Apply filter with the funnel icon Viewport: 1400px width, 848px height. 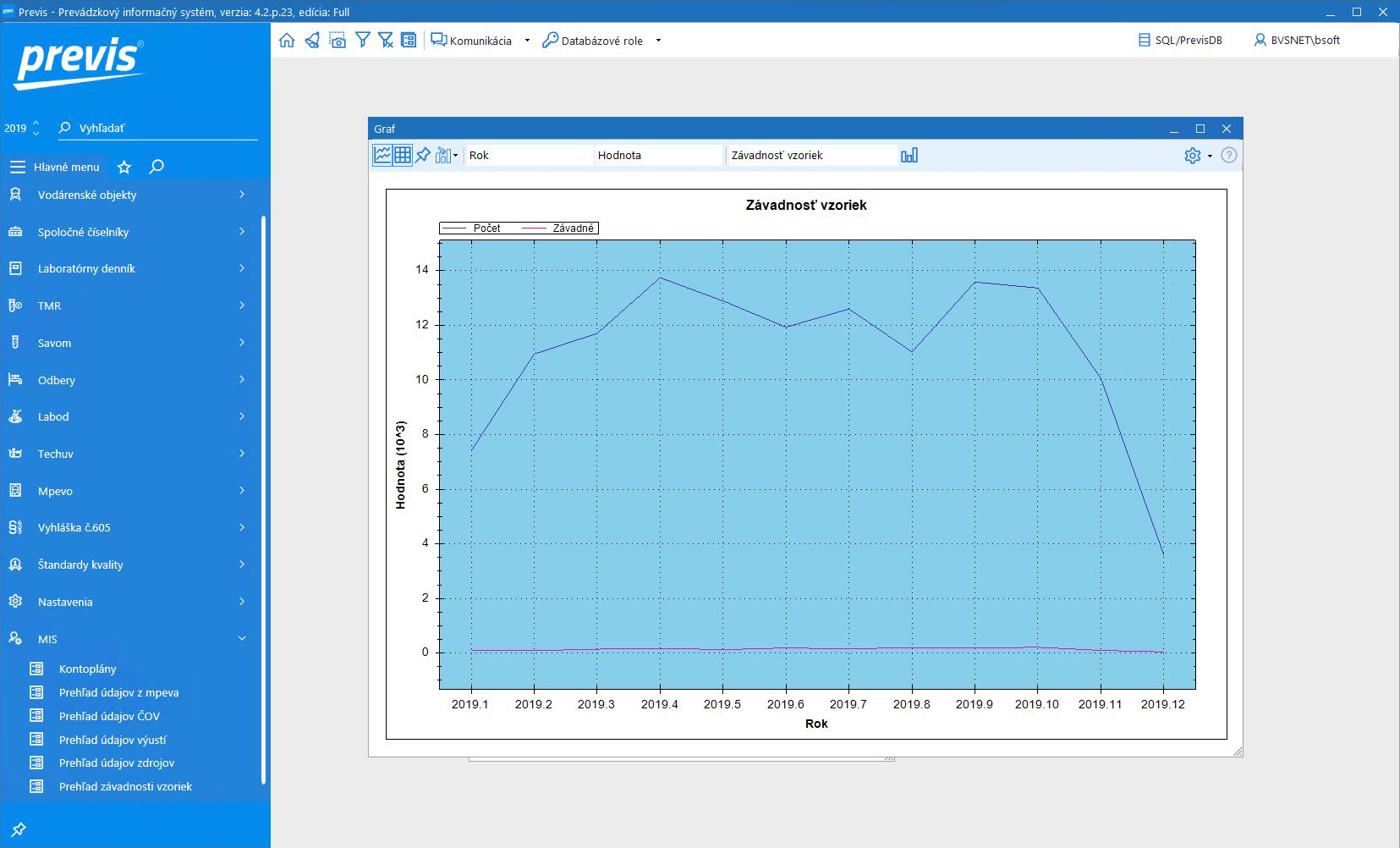(363, 40)
